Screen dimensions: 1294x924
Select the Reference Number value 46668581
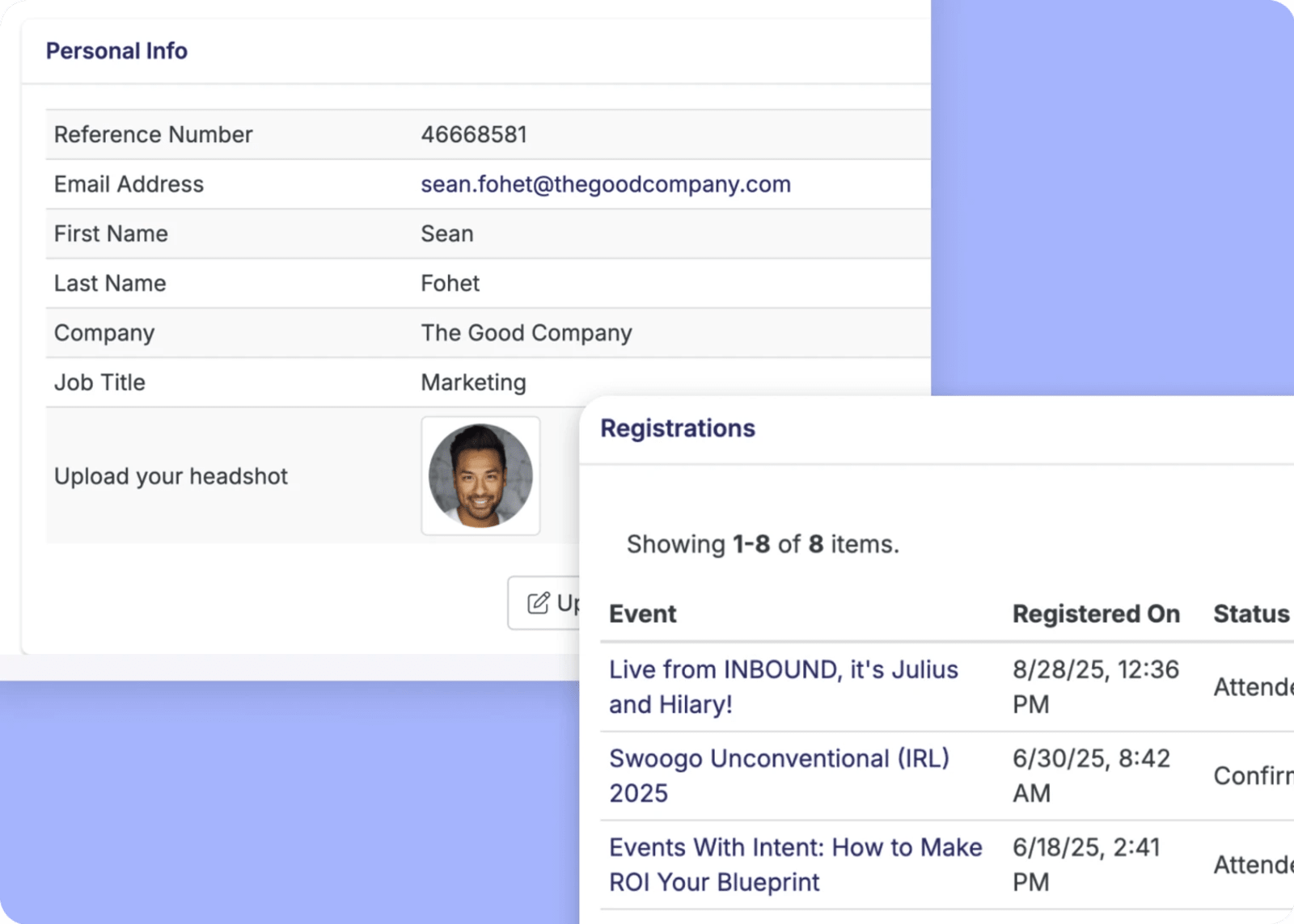(474, 134)
